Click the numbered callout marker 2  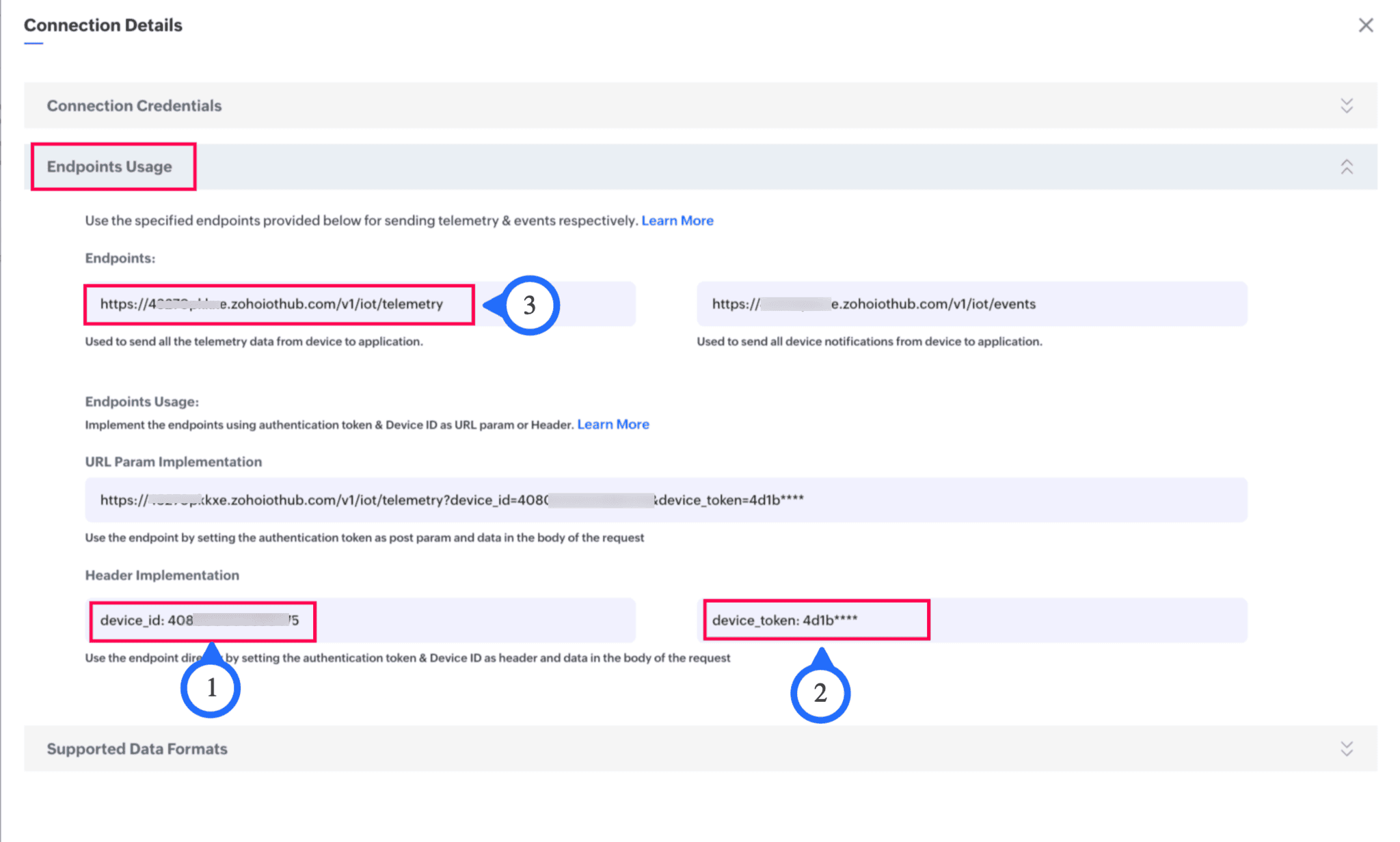pyautogui.click(x=820, y=693)
